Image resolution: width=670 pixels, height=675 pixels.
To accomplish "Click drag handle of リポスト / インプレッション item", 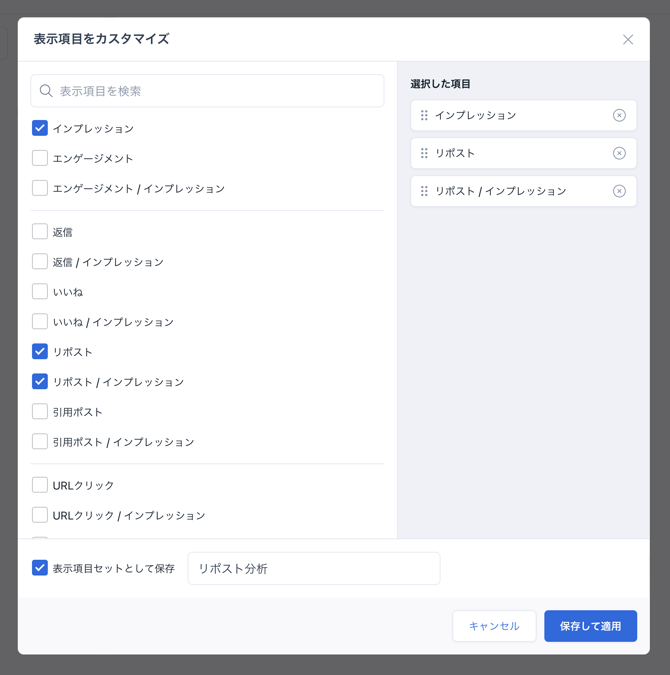I will click(x=424, y=191).
